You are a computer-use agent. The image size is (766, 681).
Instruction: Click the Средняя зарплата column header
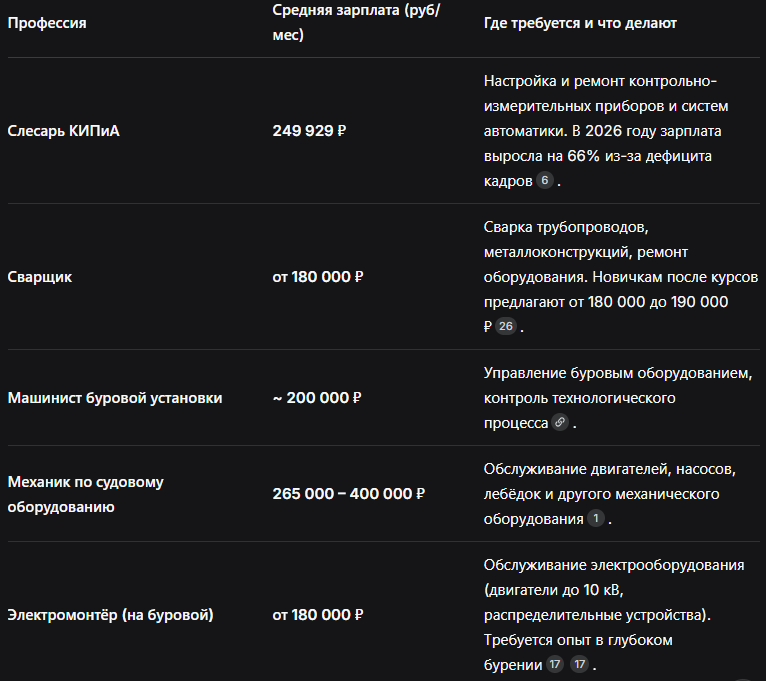click(x=356, y=22)
